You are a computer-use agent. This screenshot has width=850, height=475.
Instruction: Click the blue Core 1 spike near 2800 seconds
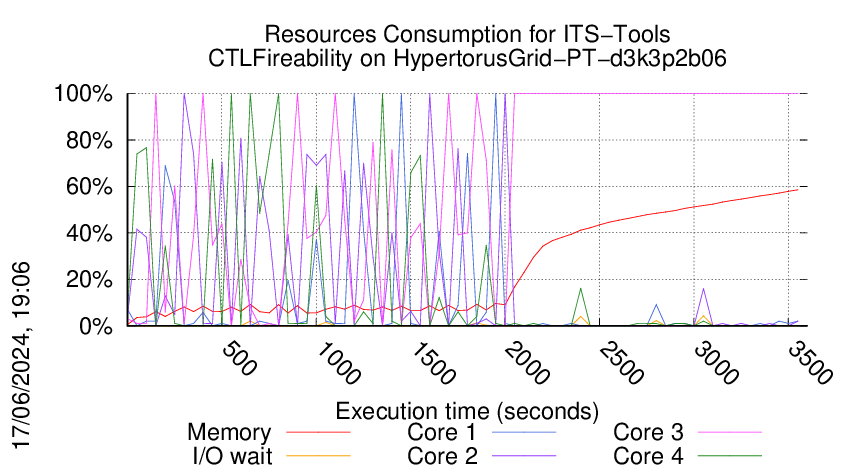click(656, 305)
